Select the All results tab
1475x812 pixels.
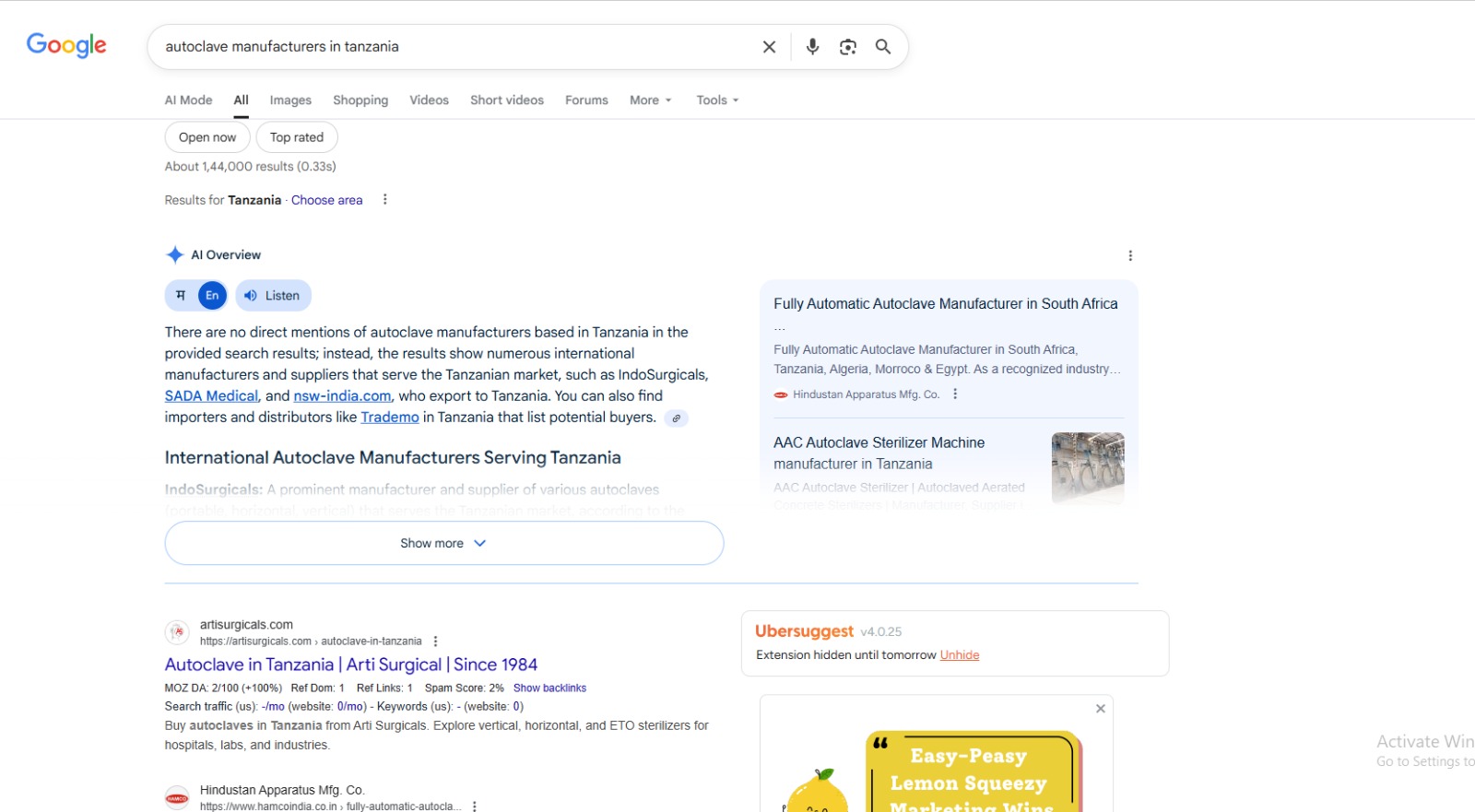click(241, 100)
